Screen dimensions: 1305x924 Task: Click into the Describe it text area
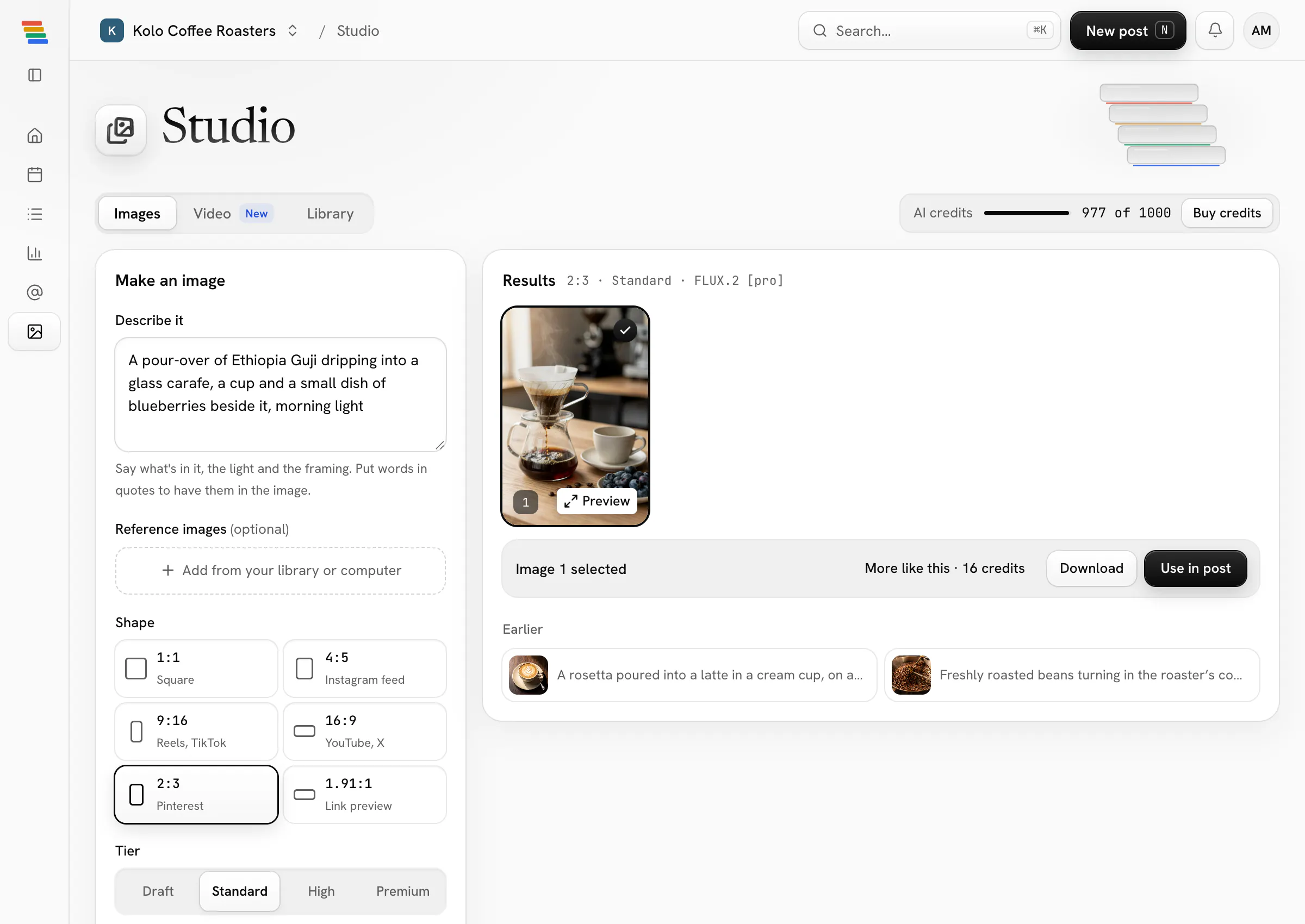pos(281,395)
